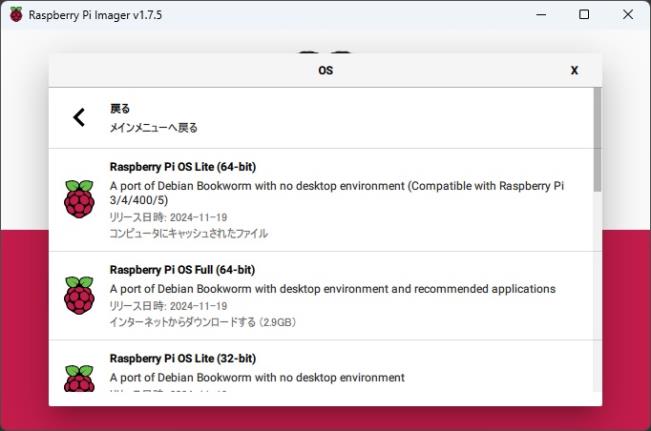Click the raspberry icon for OS Full 64-bit
Image resolution: width=651 pixels, height=431 pixels.
click(79, 295)
